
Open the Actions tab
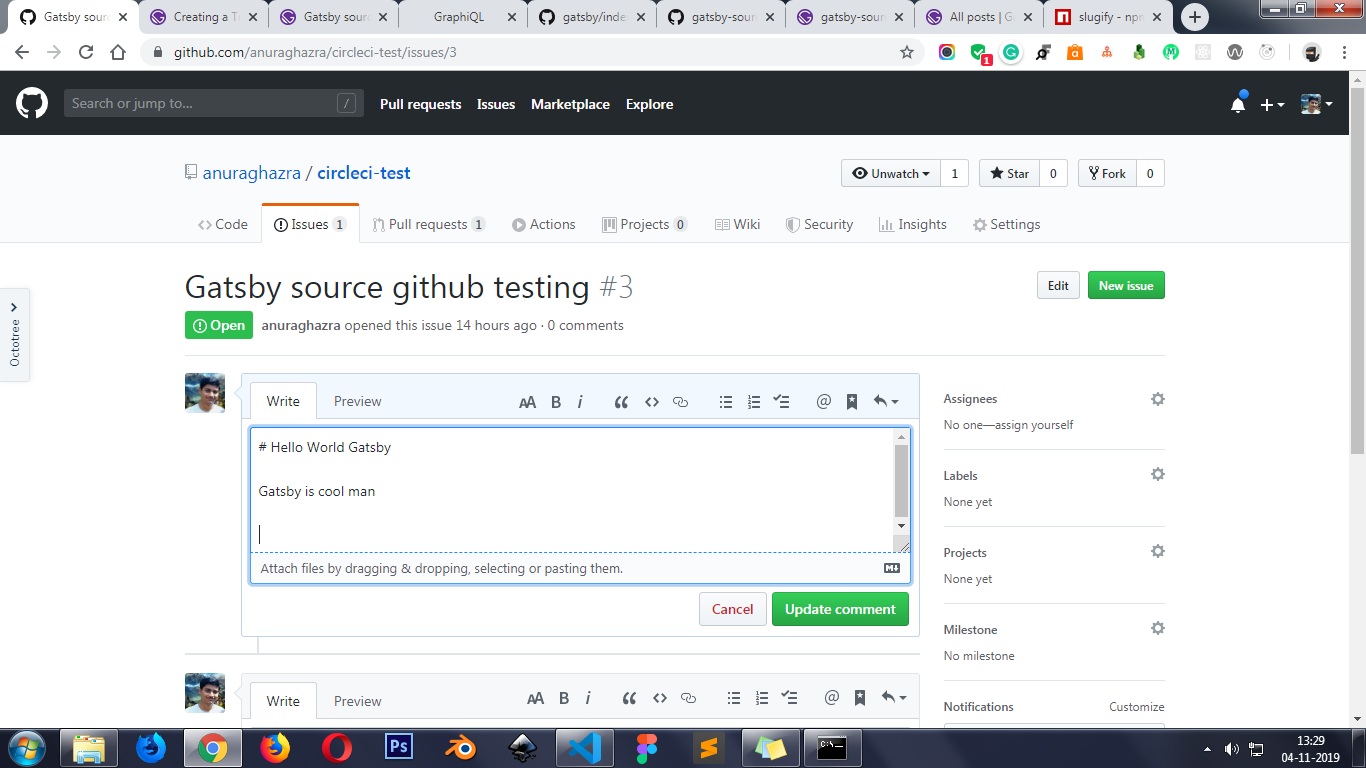pos(544,224)
